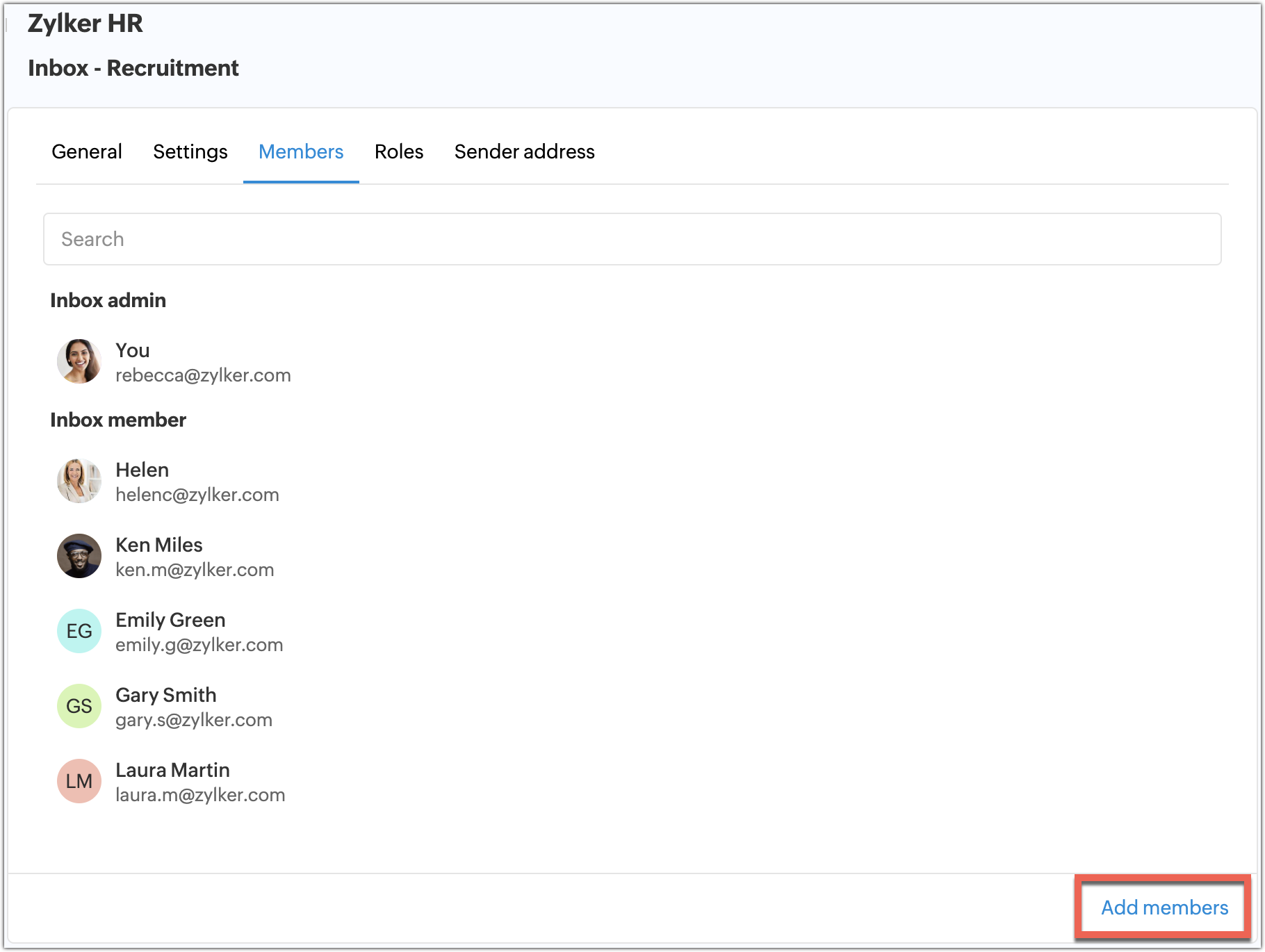Select the Ken Miles member name
1265x952 pixels.
158,545
